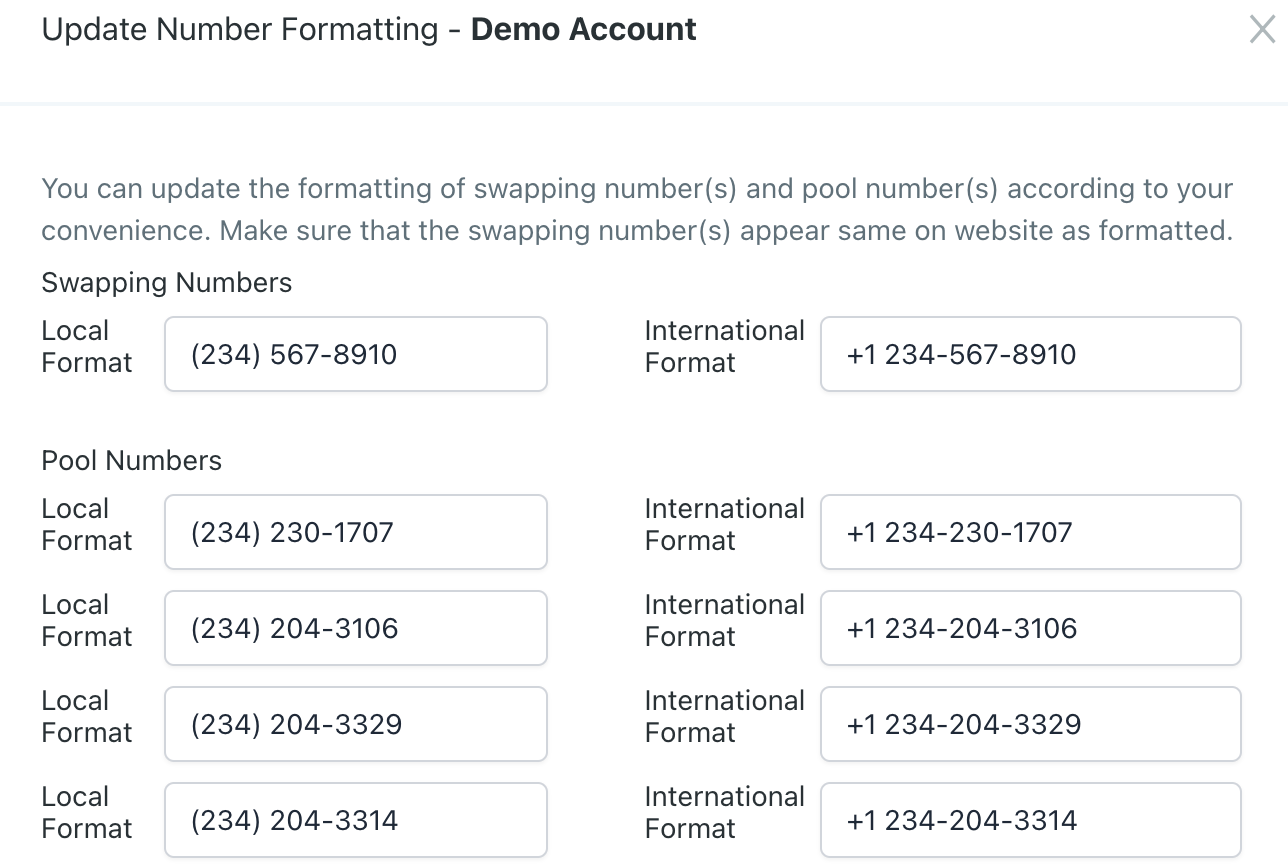The height and width of the screenshot is (864, 1288).
Task: Click the Swapping Numbers section heading
Action: point(166,283)
